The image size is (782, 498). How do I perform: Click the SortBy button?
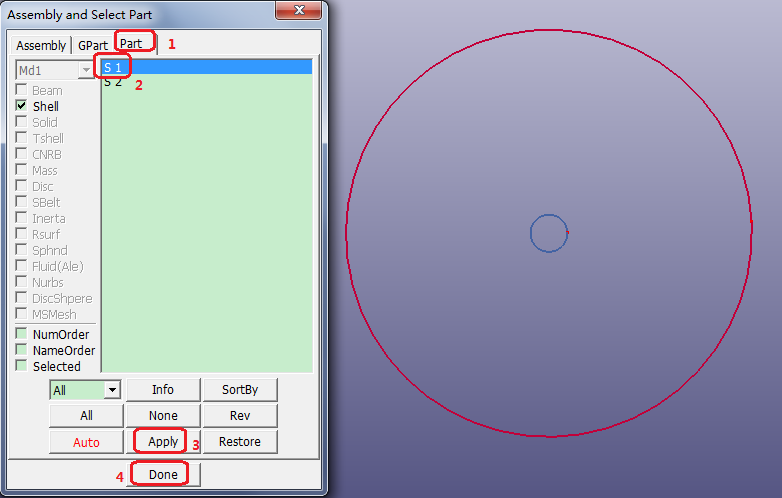tap(240, 390)
